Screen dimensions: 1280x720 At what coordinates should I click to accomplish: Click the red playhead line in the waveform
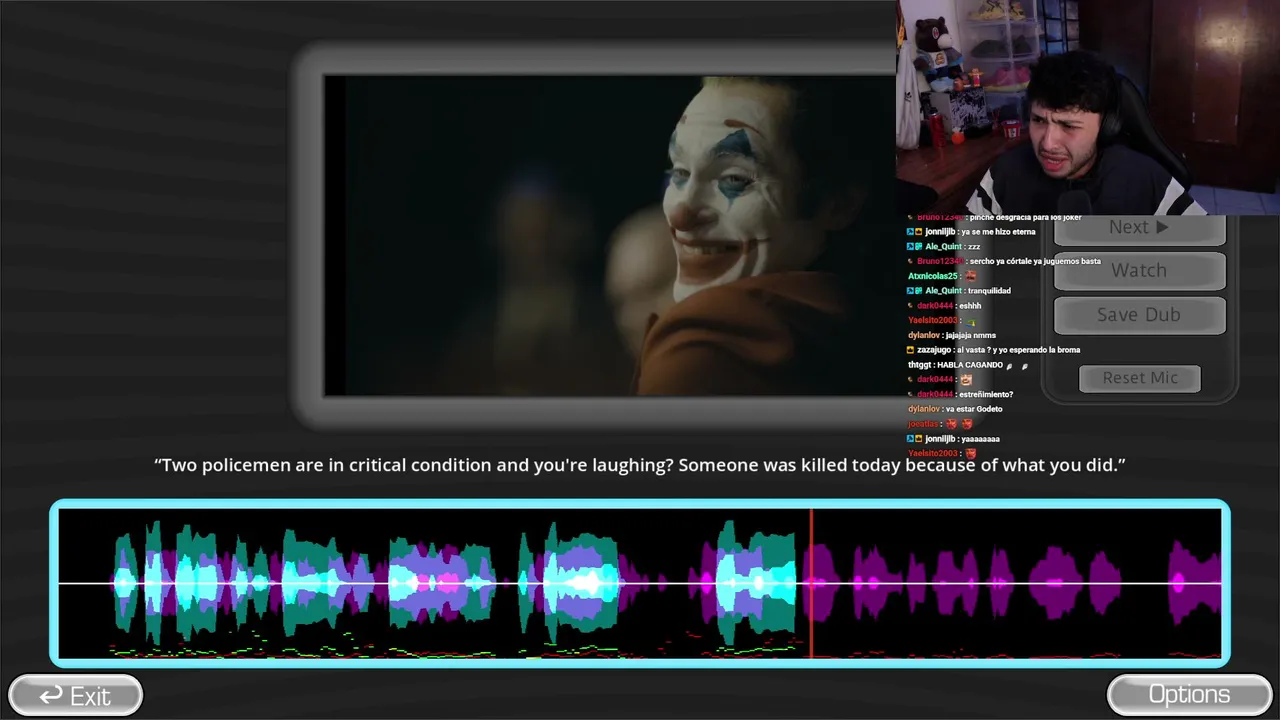coord(811,583)
